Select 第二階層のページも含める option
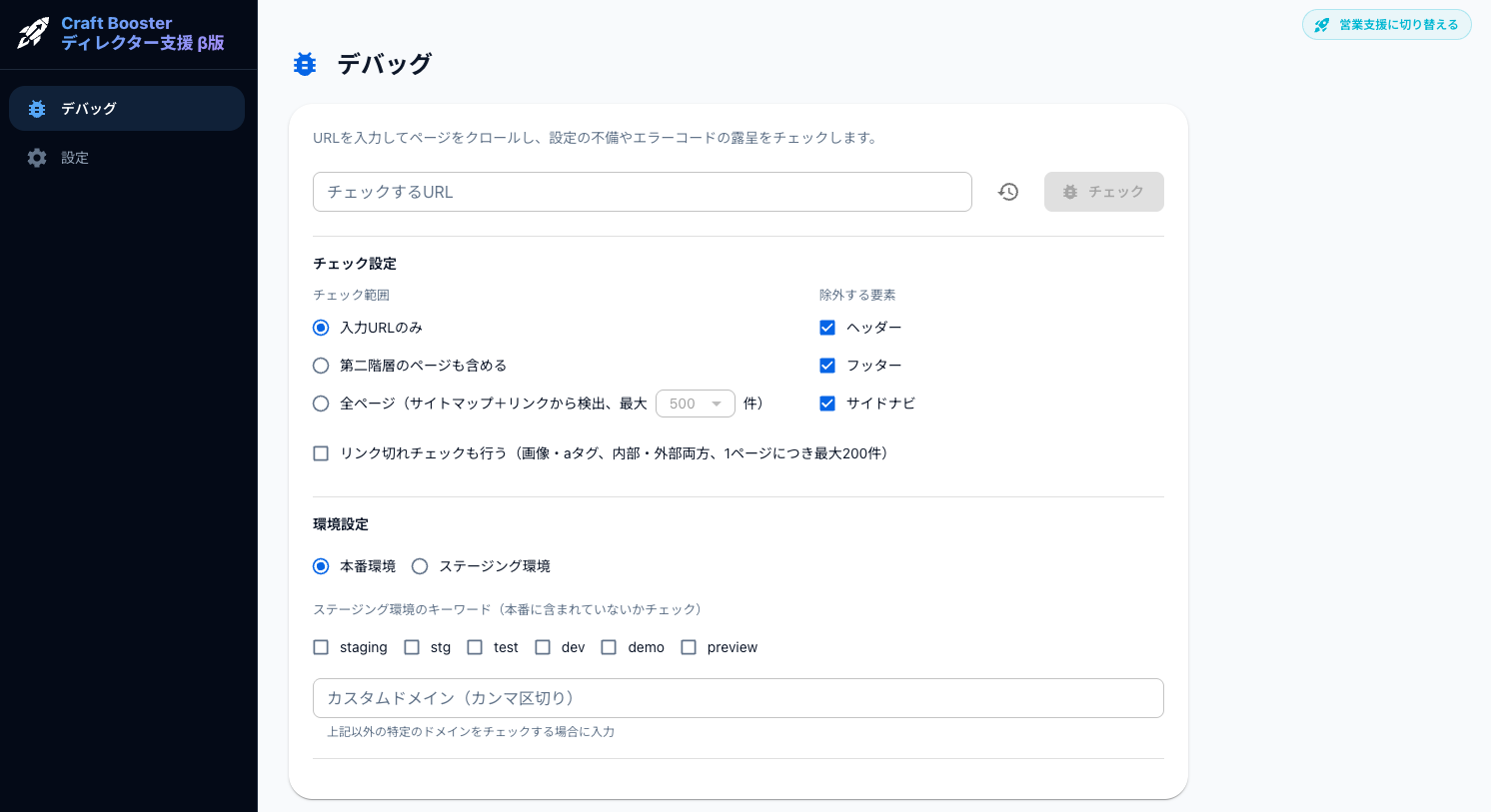 point(321,366)
